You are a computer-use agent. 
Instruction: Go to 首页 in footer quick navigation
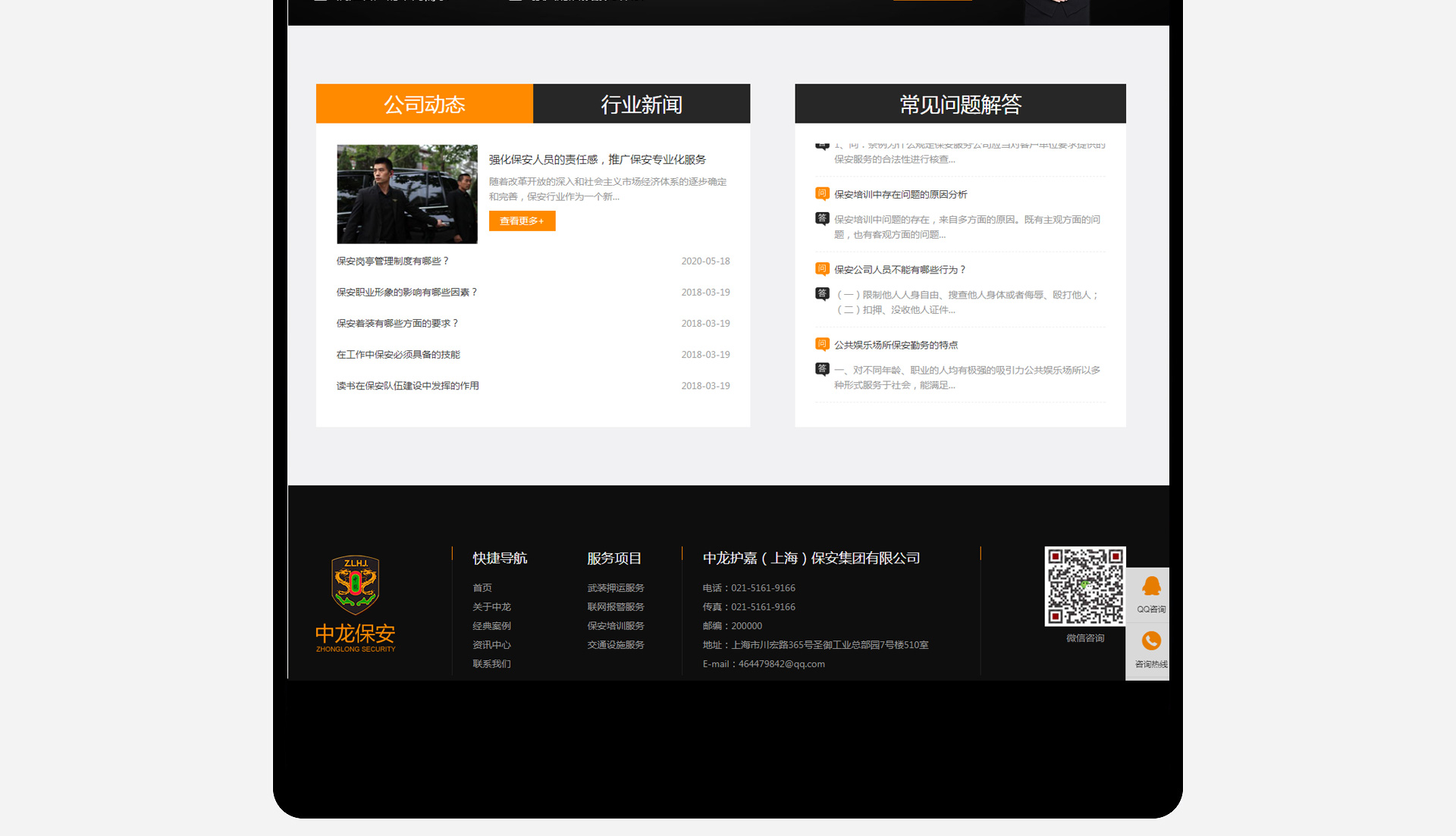tap(482, 588)
